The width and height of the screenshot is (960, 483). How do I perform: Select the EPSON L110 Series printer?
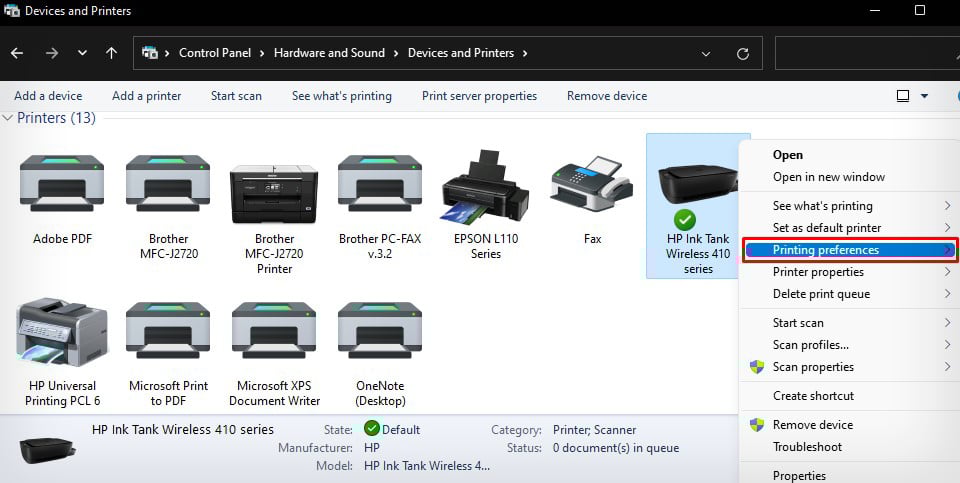(485, 185)
